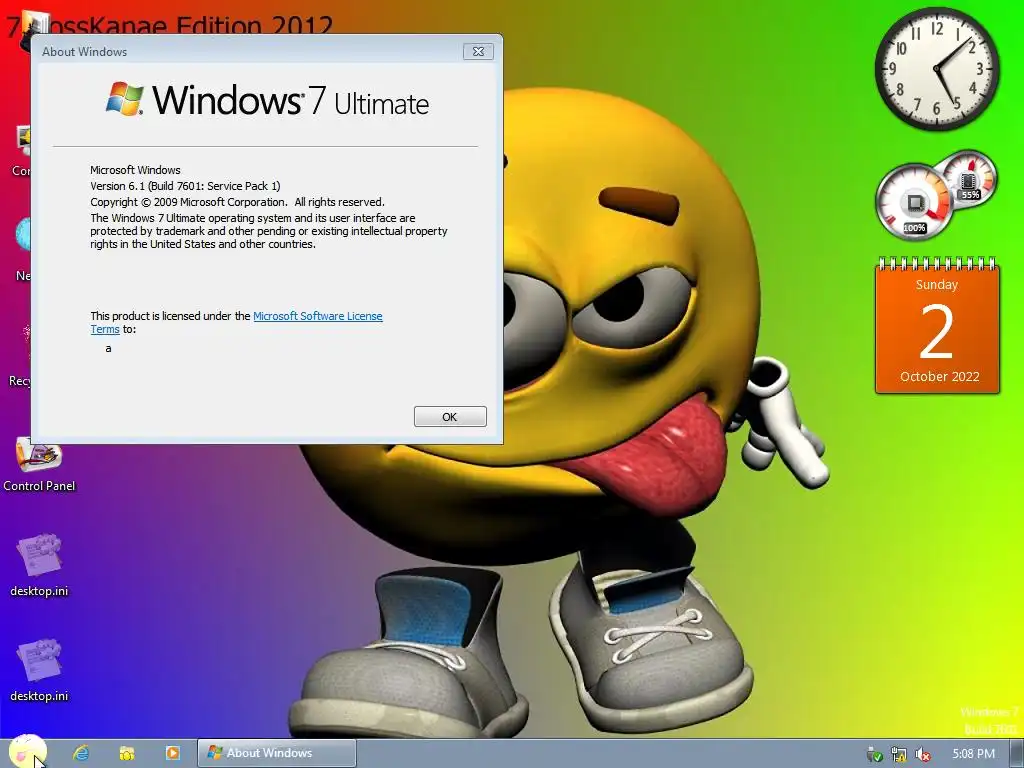This screenshot has height=768, width=1024.
Task: Open the Microsoft Software License link
Action: [317, 316]
